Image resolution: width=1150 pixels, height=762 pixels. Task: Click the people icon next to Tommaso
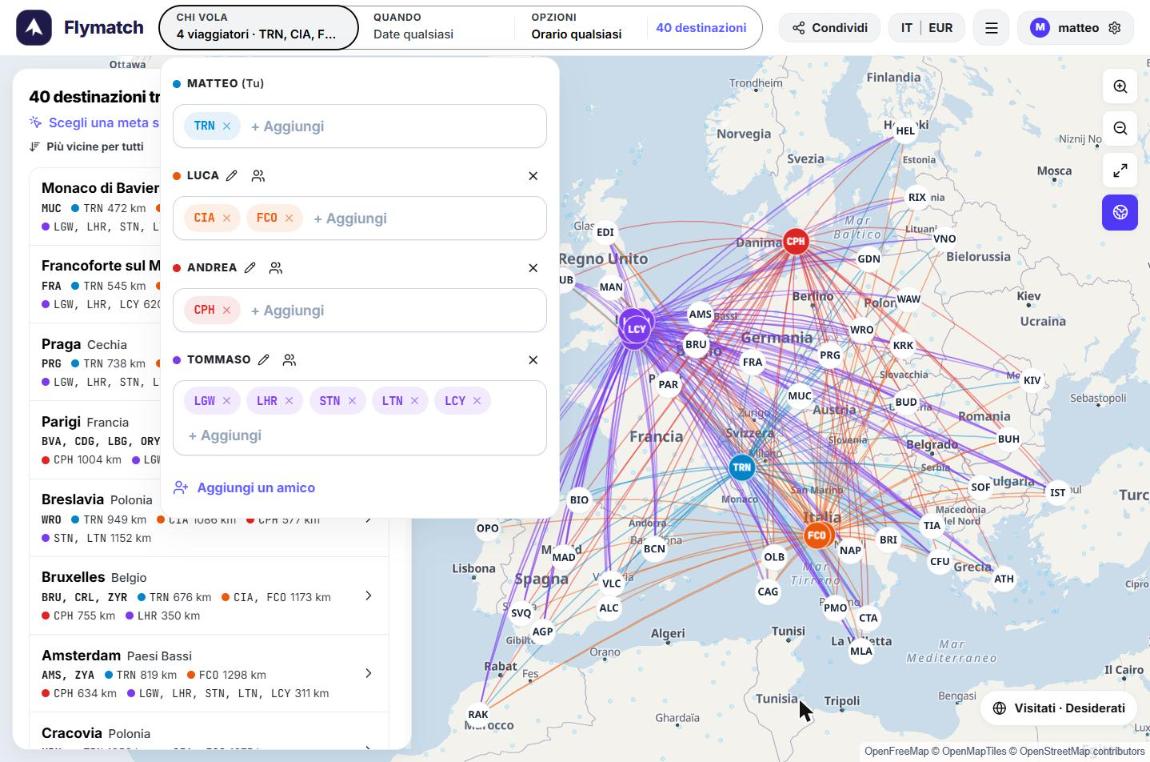[x=290, y=359]
